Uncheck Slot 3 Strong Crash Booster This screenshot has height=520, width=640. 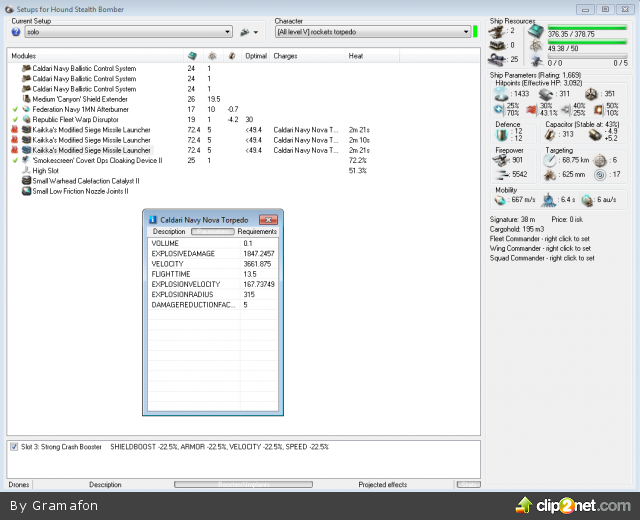click(x=14, y=446)
